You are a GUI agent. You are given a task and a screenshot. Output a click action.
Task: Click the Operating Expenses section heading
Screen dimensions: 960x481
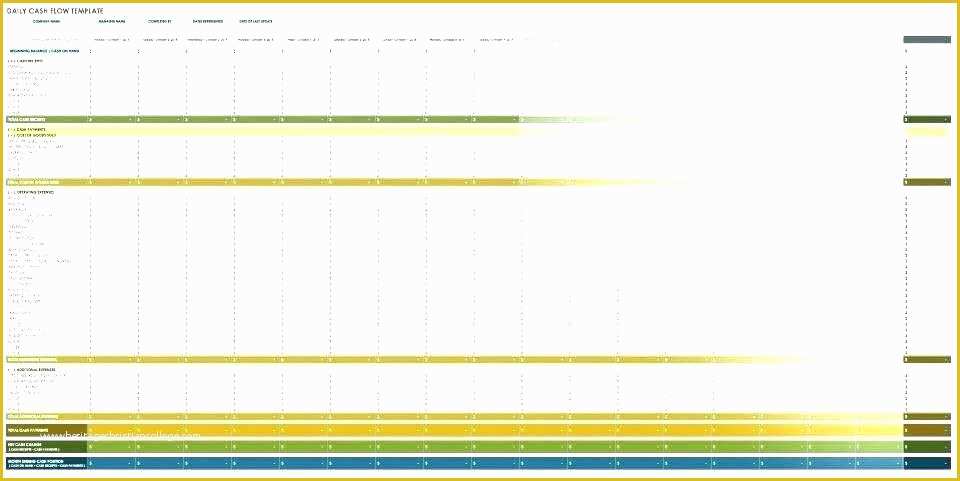coord(31,192)
